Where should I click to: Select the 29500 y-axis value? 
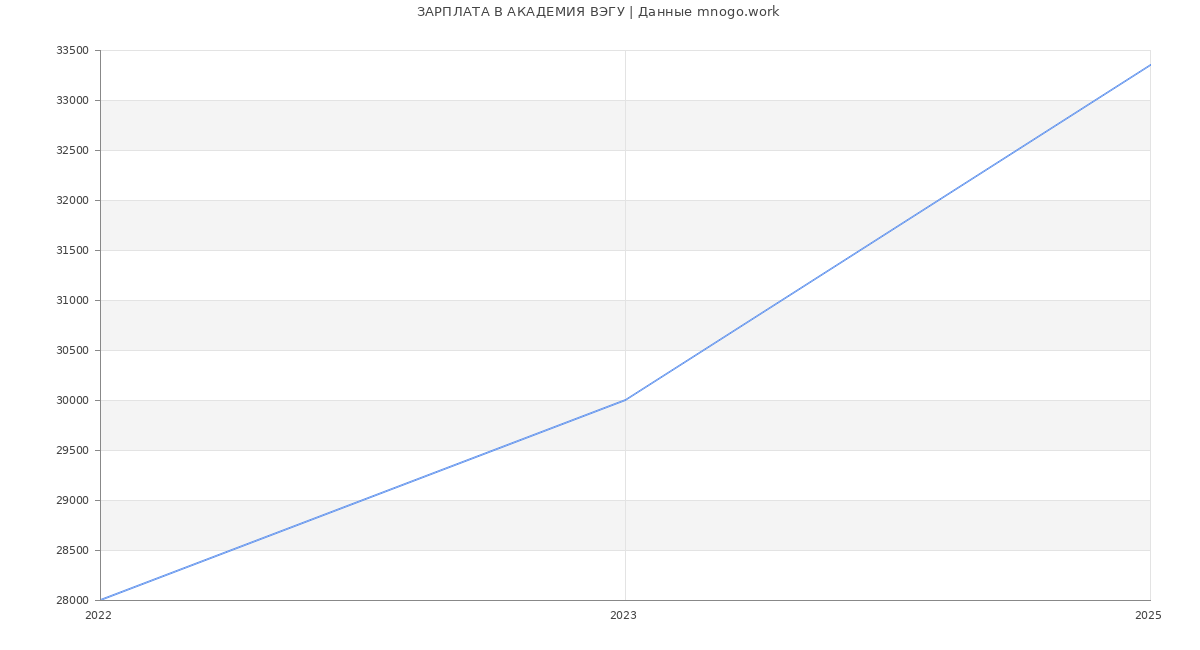tap(72, 451)
